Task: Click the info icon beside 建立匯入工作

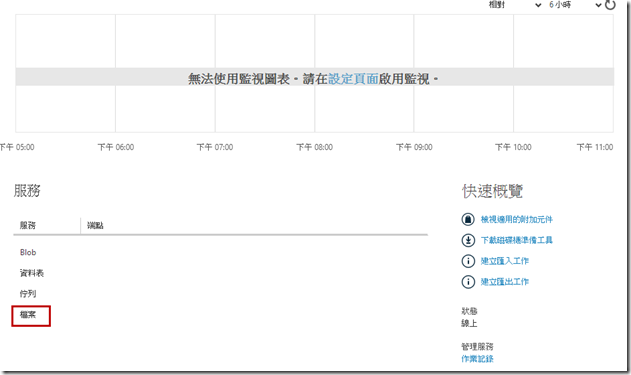Action: 468,261
